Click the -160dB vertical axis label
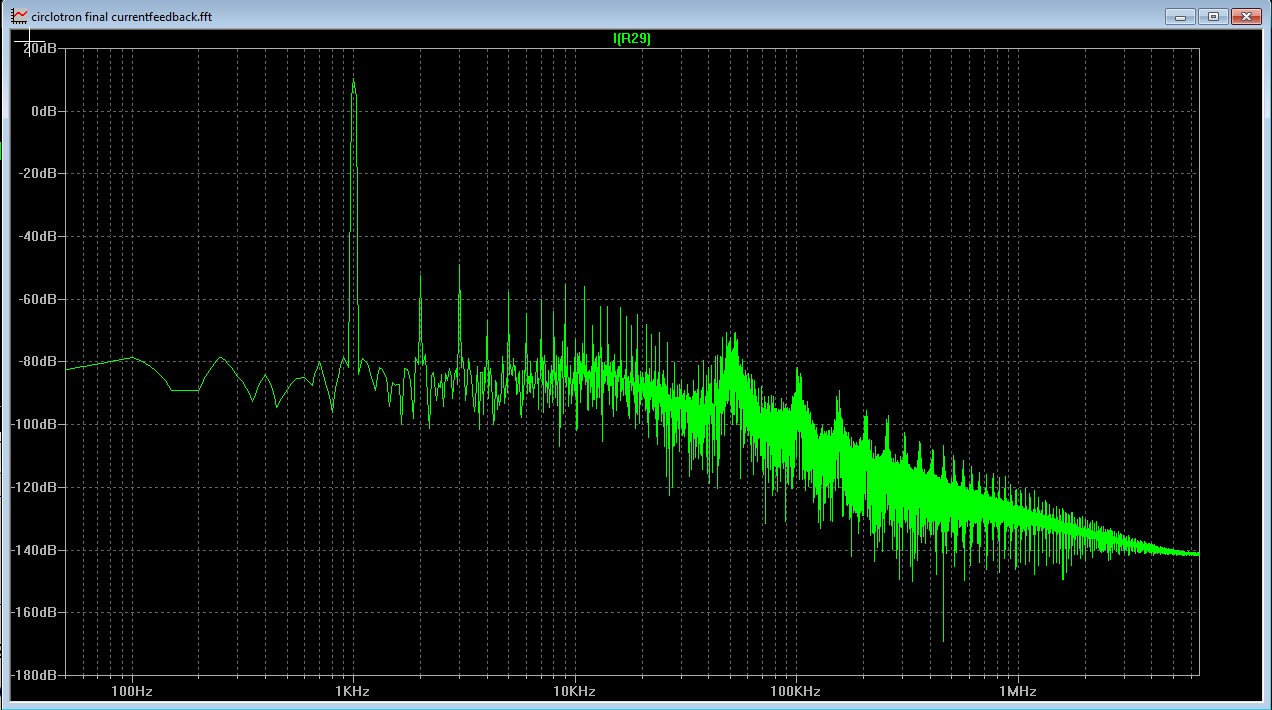The height and width of the screenshot is (710, 1272). tap(34, 612)
